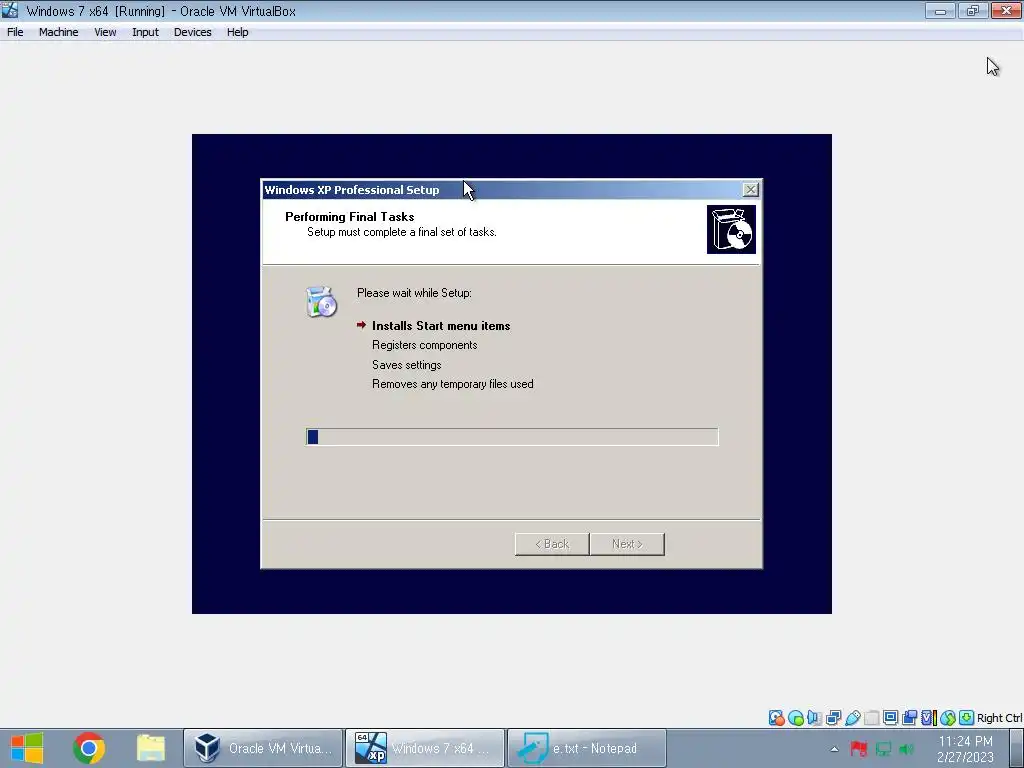Minimize the VirtualBox VM window

tap(940, 10)
